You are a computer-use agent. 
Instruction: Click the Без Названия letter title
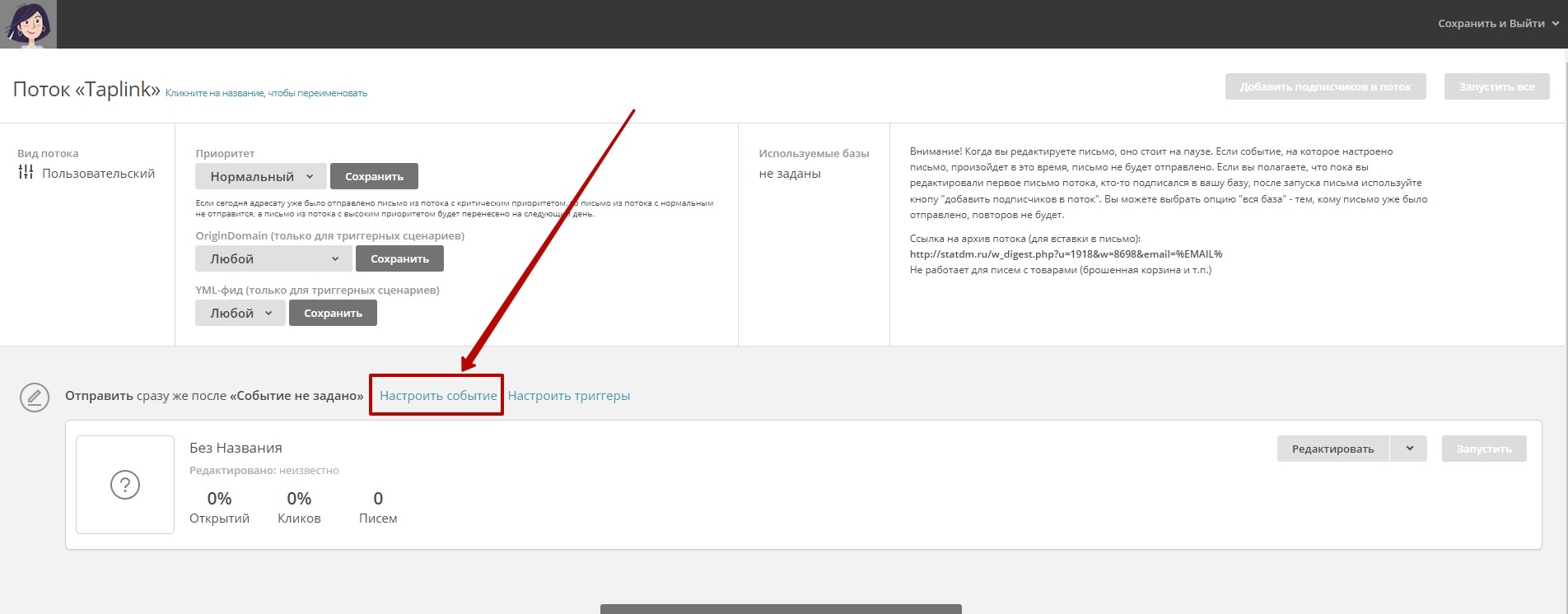(x=236, y=448)
